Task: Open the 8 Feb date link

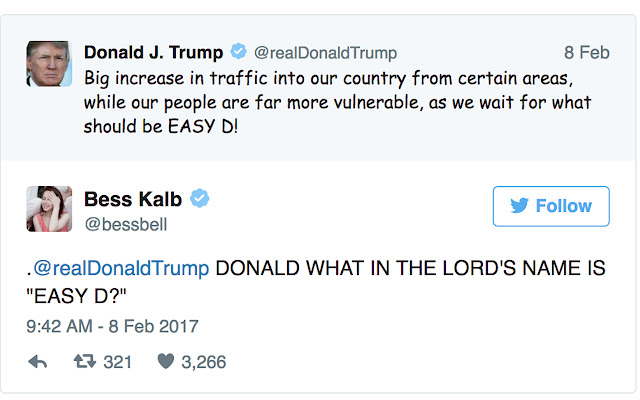Action: tap(586, 53)
